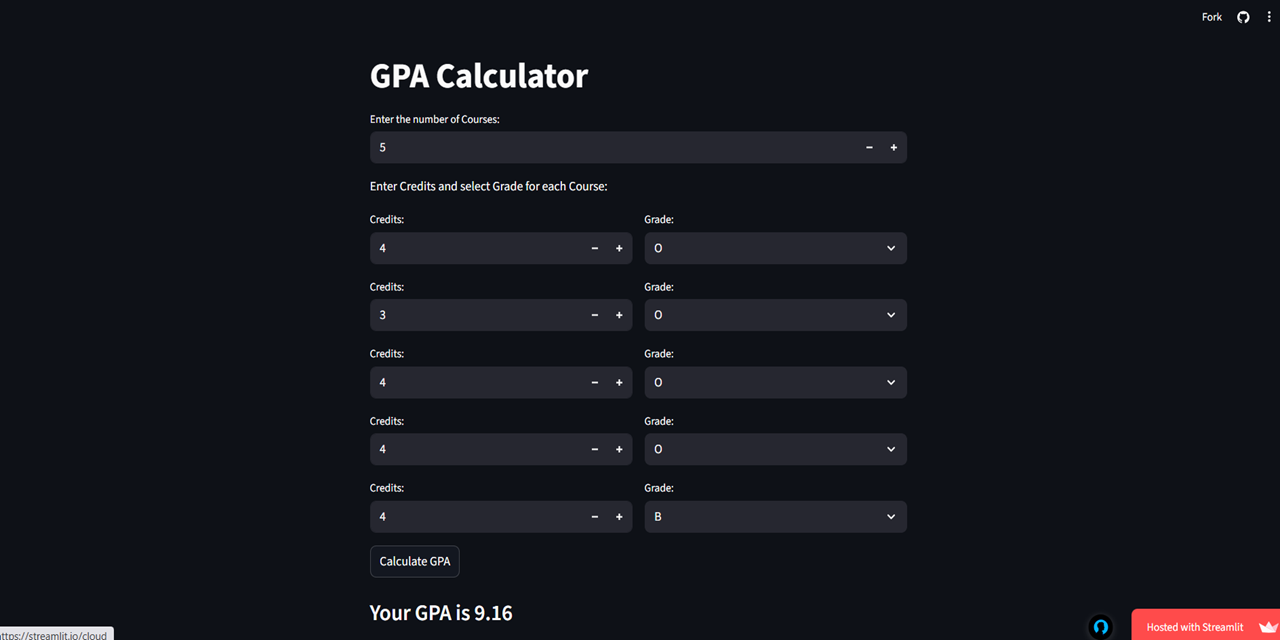The width and height of the screenshot is (1280, 640).
Task: Increment third course credits using plus
Action: point(619,382)
